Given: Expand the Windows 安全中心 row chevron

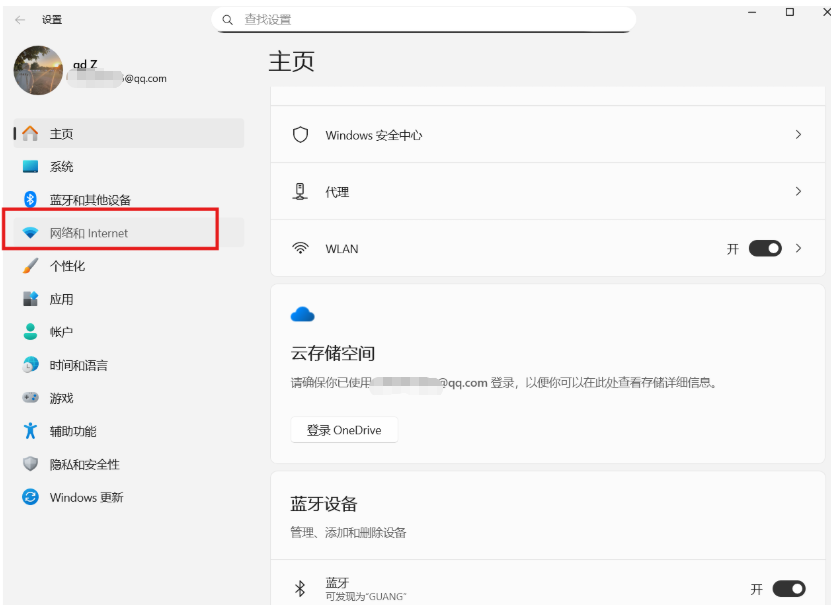Looking at the screenshot, I should coord(798,134).
